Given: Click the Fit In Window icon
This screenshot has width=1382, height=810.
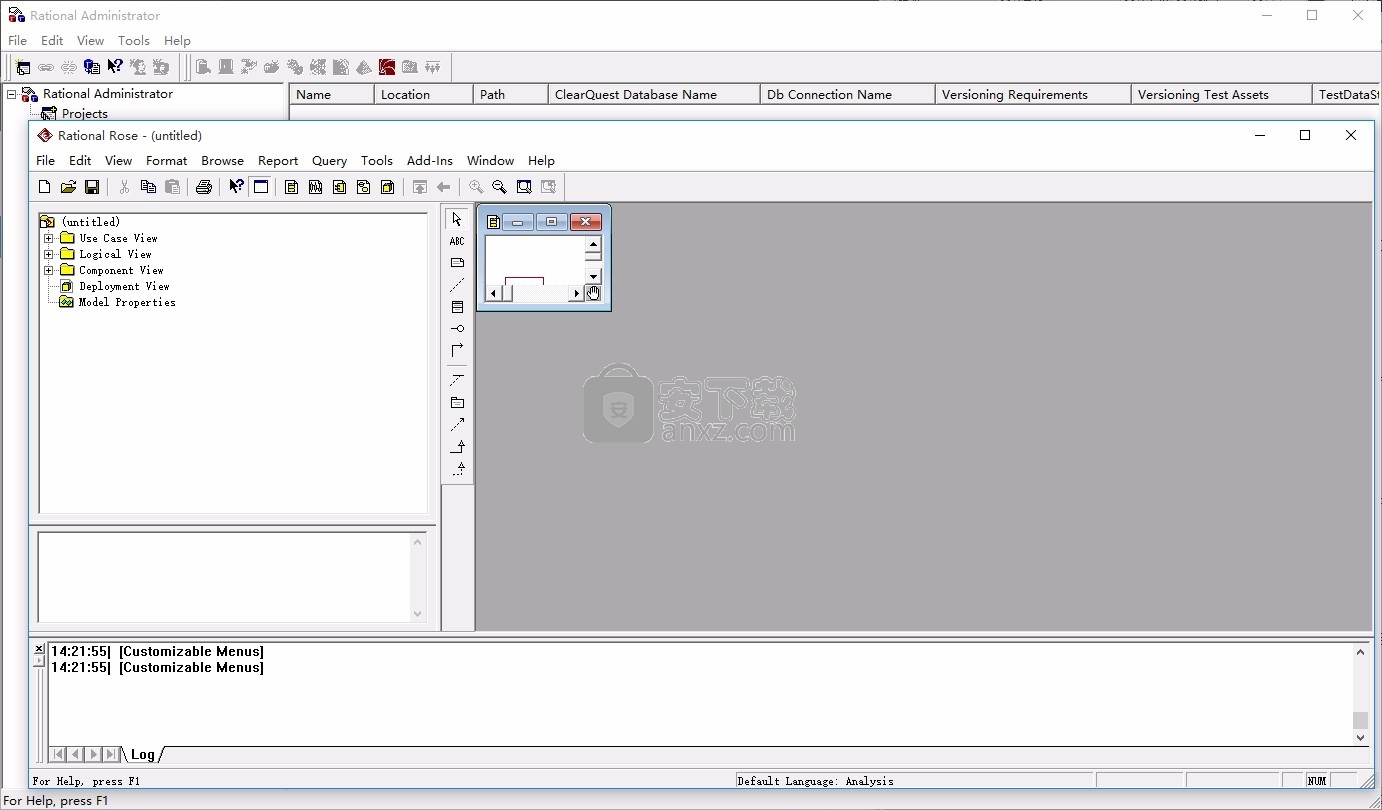Looking at the screenshot, I should point(524,187).
